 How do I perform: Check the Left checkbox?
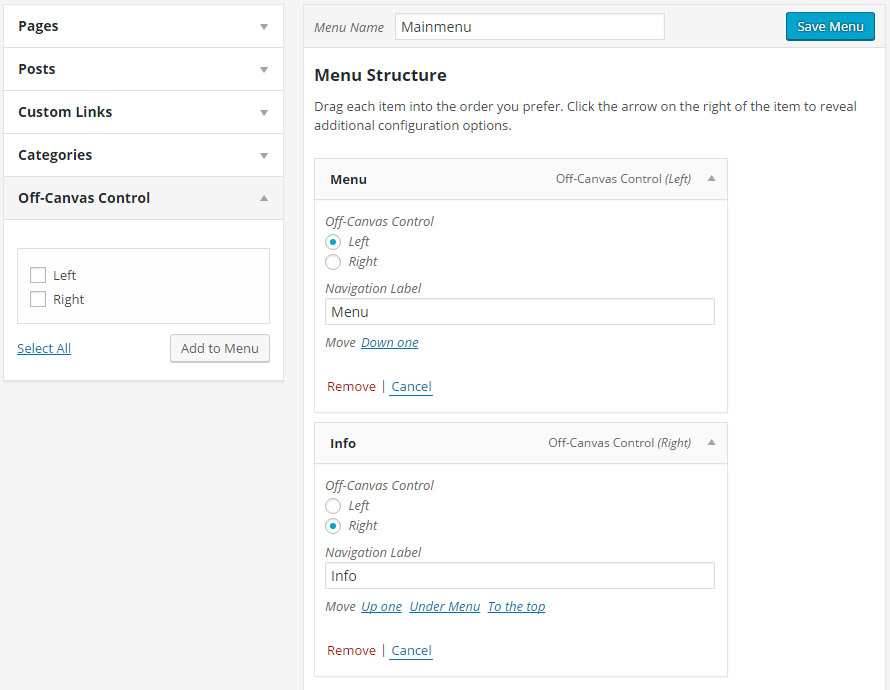(38, 275)
